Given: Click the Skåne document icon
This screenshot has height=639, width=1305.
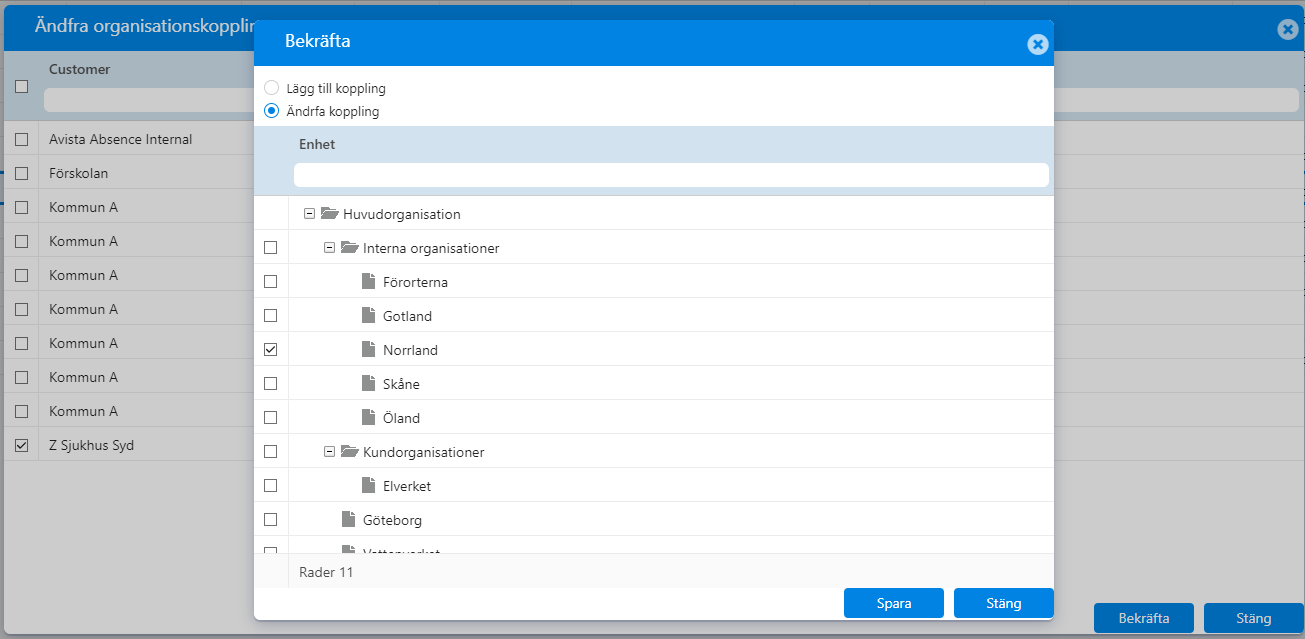Looking at the screenshot, I should 368,384.
